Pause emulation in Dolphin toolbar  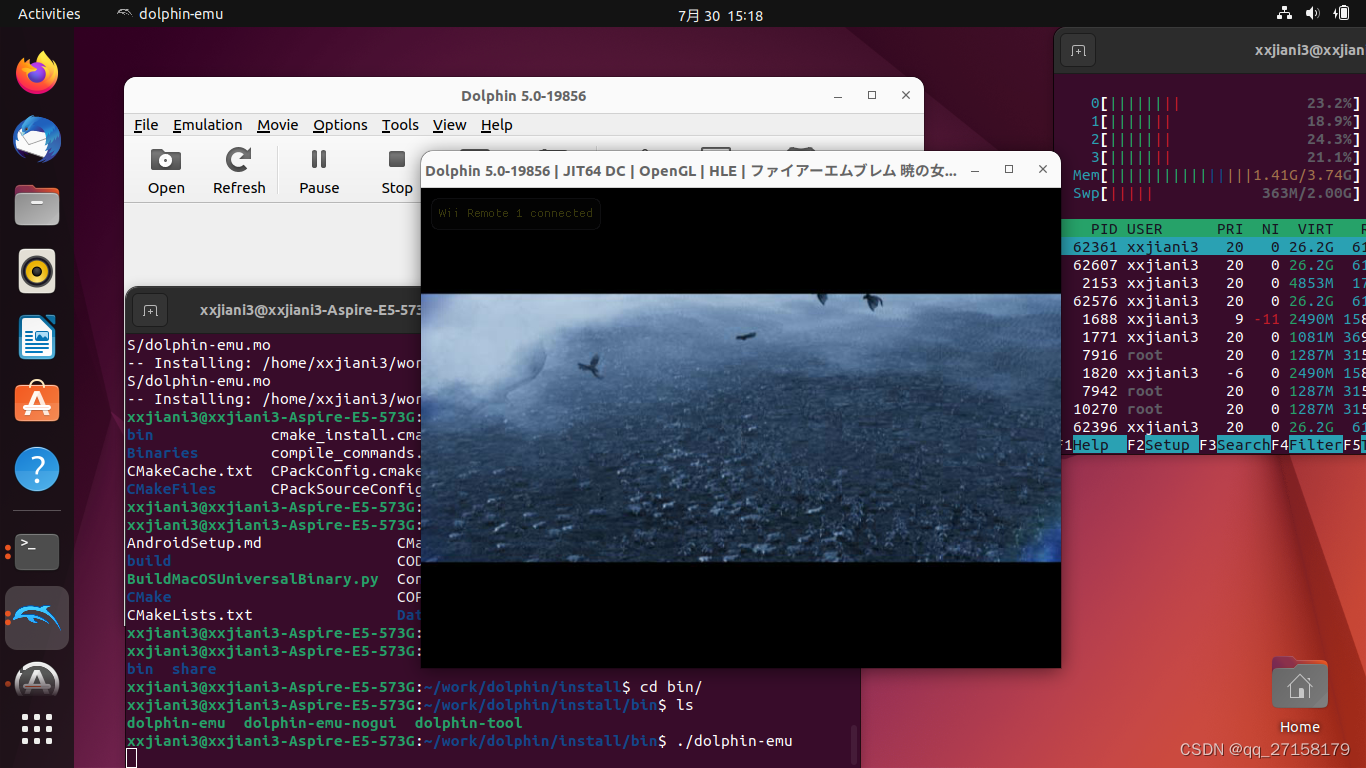pos(319,171)
